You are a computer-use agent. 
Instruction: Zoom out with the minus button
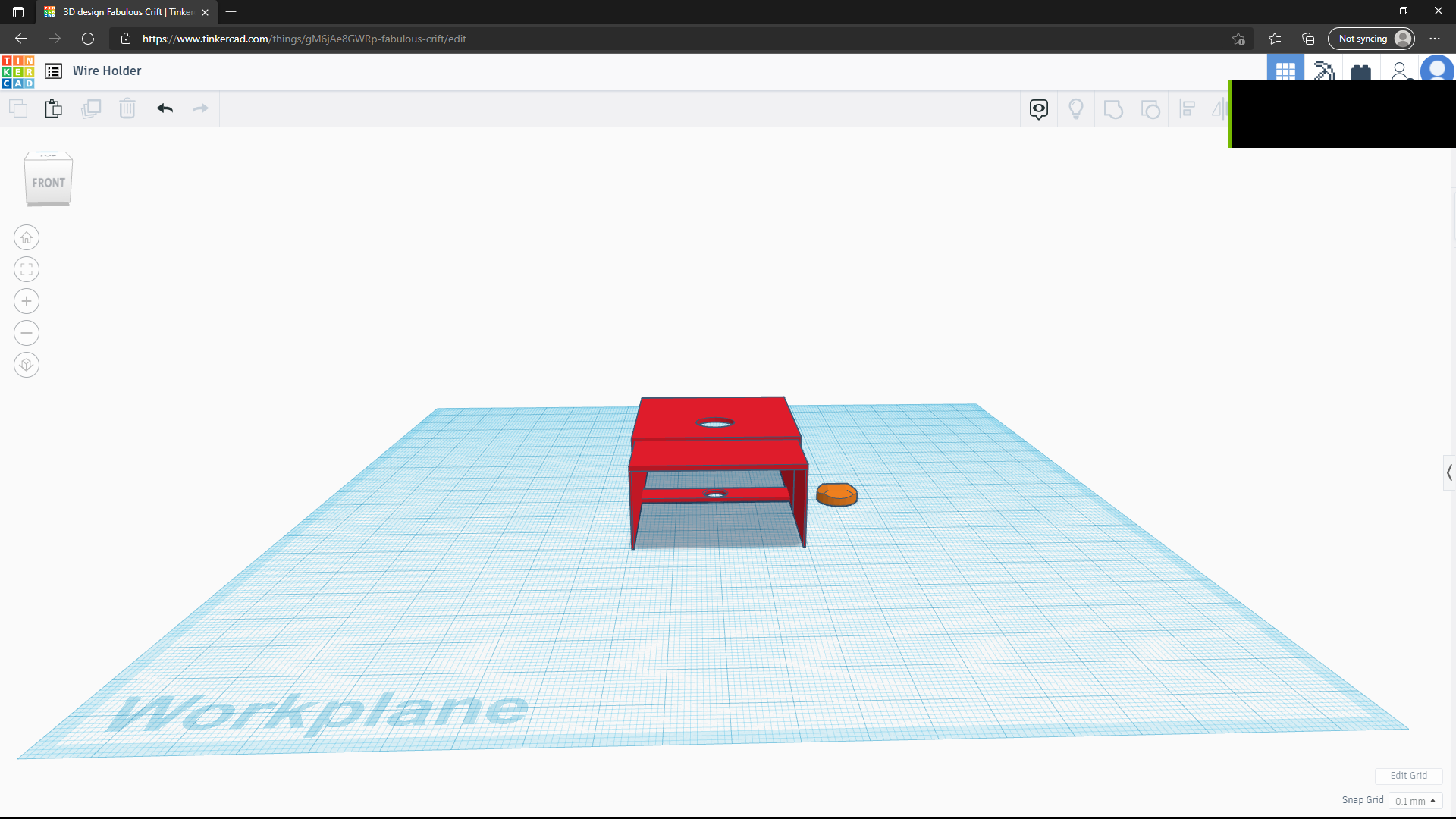tap(27, 334)
